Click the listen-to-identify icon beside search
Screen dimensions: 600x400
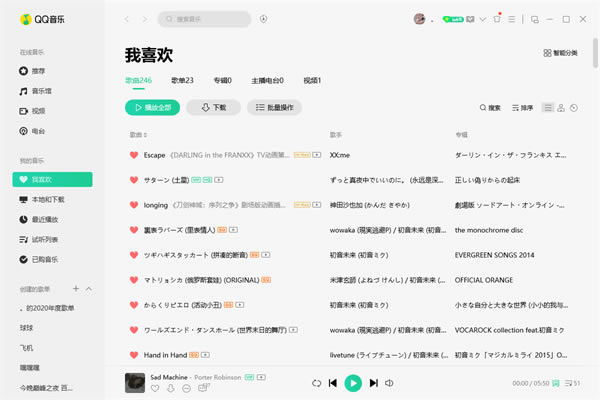pyautogui.click(x=263, y=19)
